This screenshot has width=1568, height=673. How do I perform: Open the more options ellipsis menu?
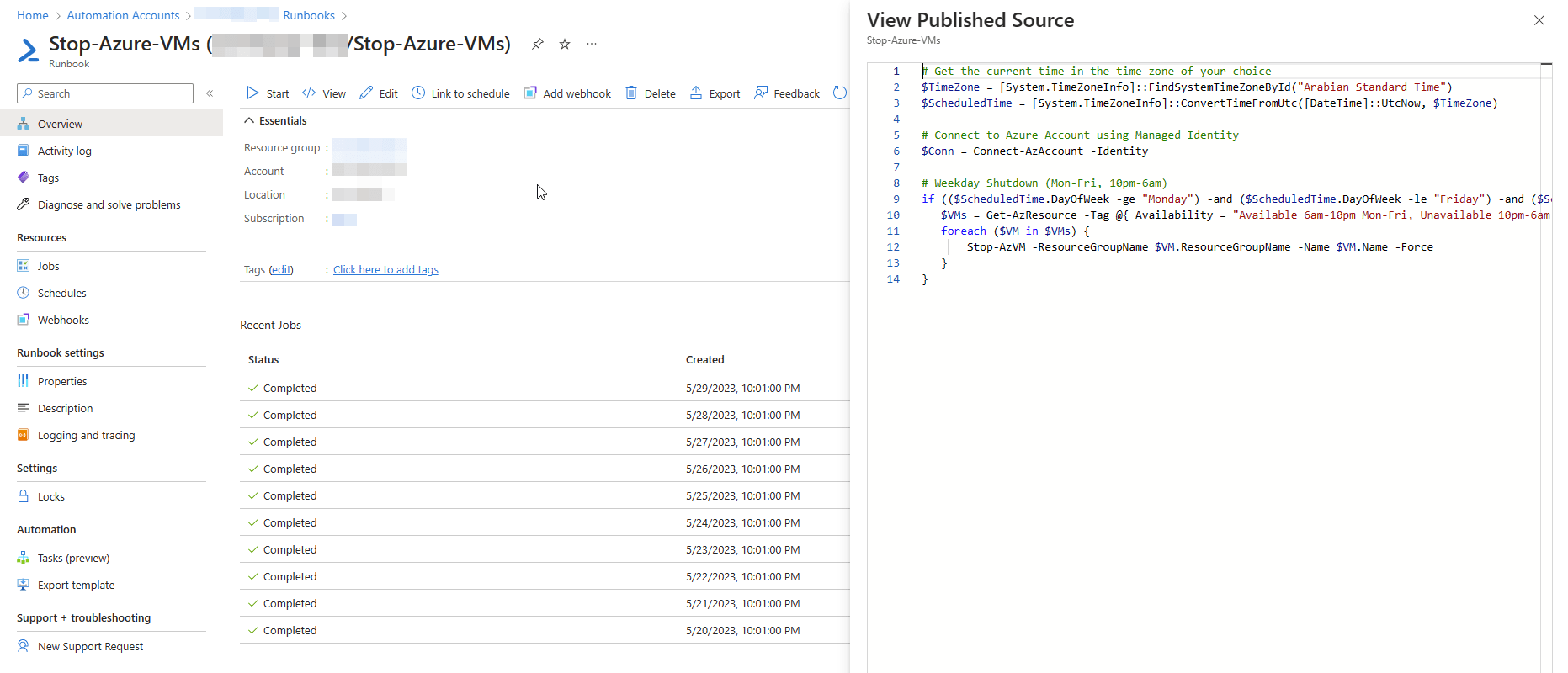(x=592, y=45)
